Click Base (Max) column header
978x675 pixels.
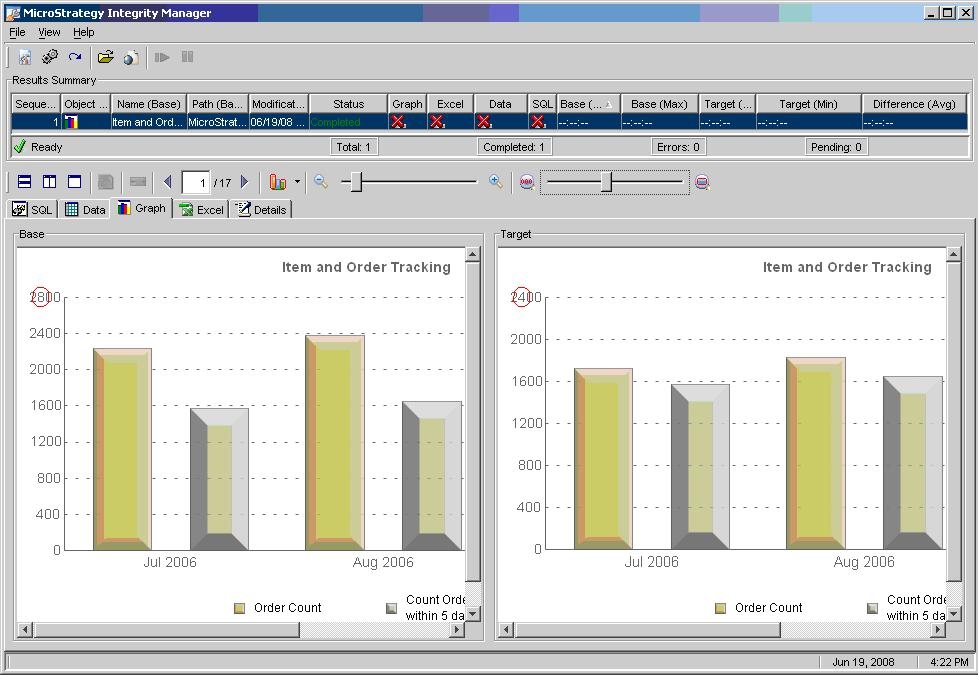659,104
